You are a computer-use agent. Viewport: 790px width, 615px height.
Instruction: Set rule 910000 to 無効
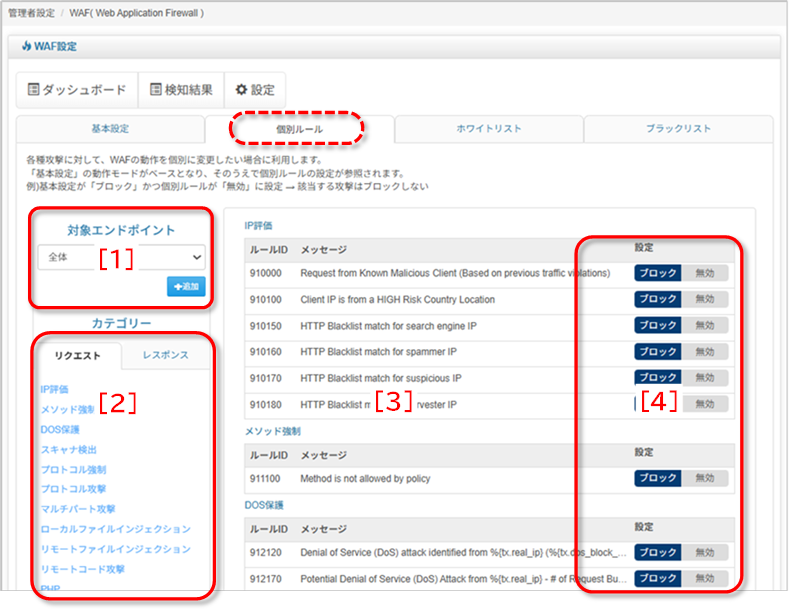coord(705,273)
